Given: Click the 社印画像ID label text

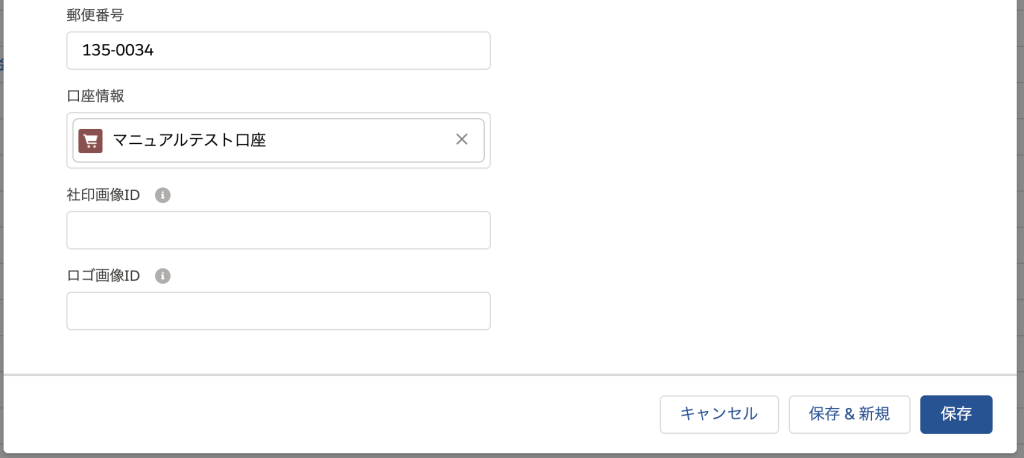Looking at the screenshot, I should click(103, 195).
